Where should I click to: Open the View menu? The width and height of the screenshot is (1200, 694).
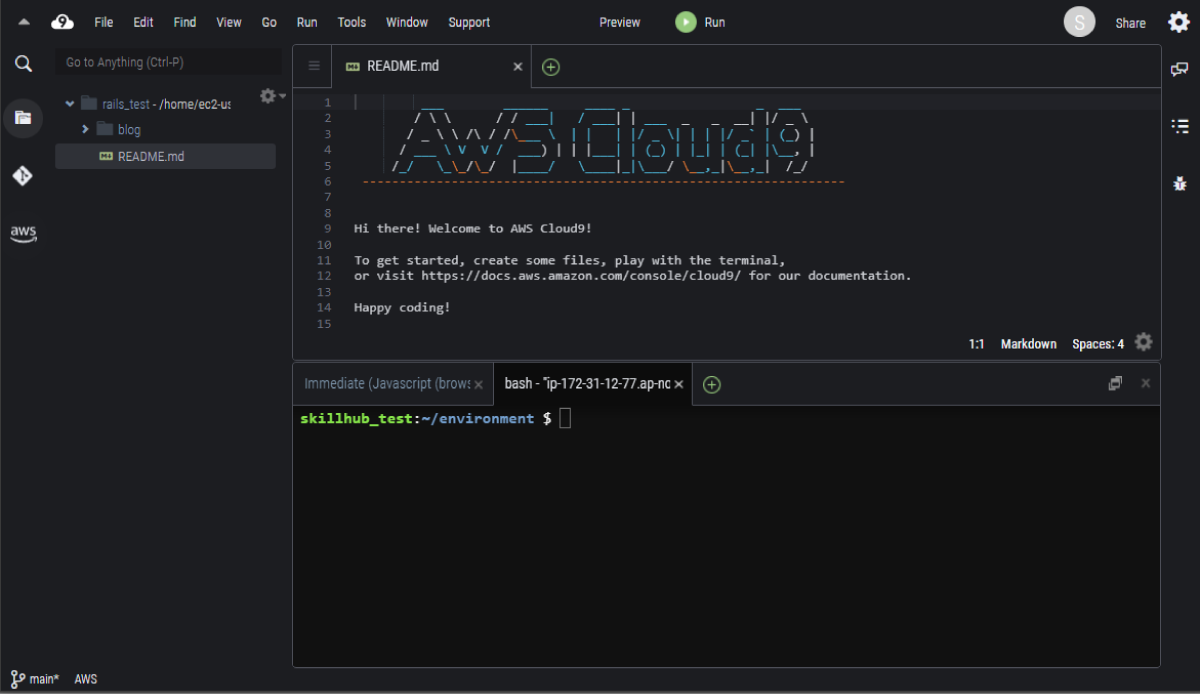(229, 22)
